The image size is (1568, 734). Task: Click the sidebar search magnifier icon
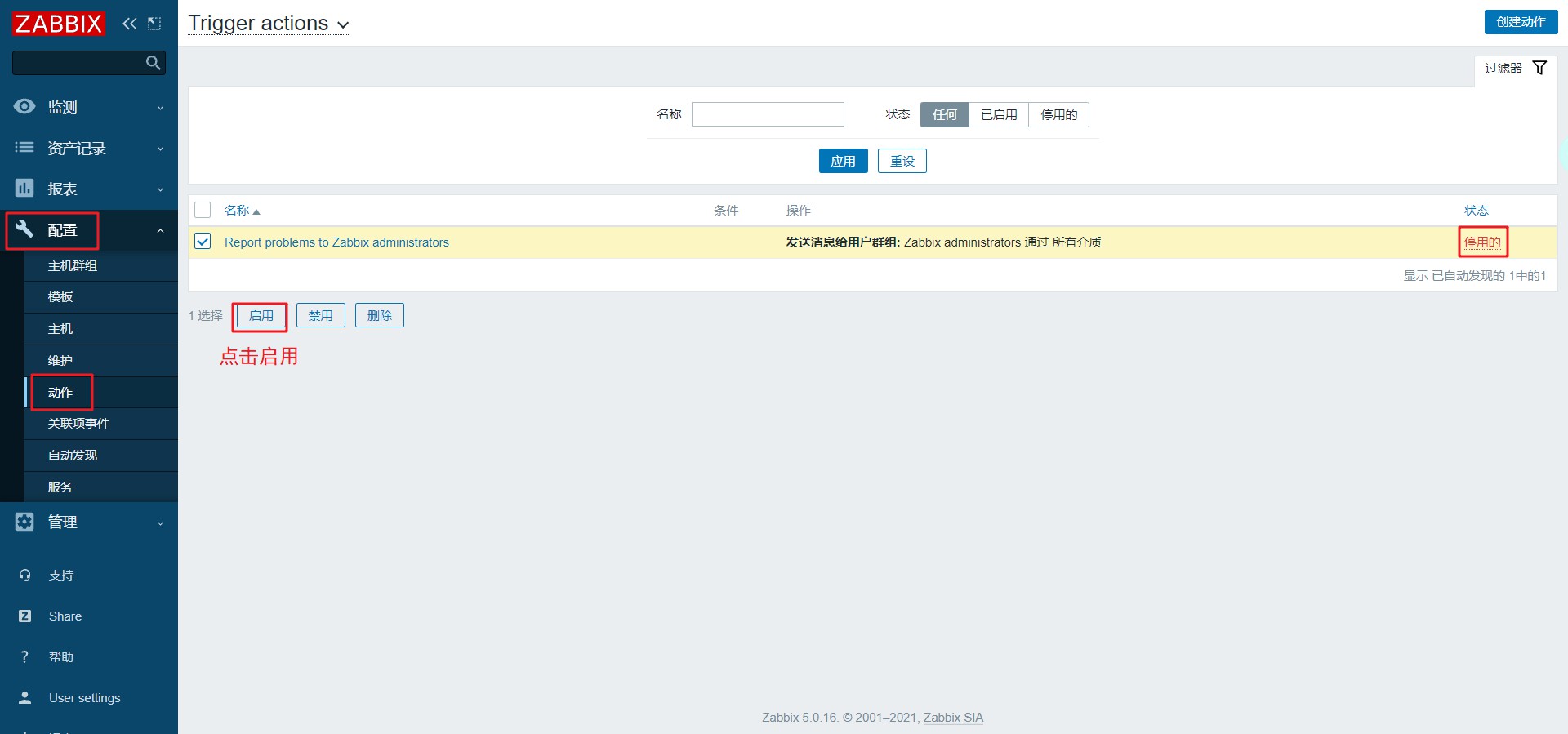click(153, 63)
